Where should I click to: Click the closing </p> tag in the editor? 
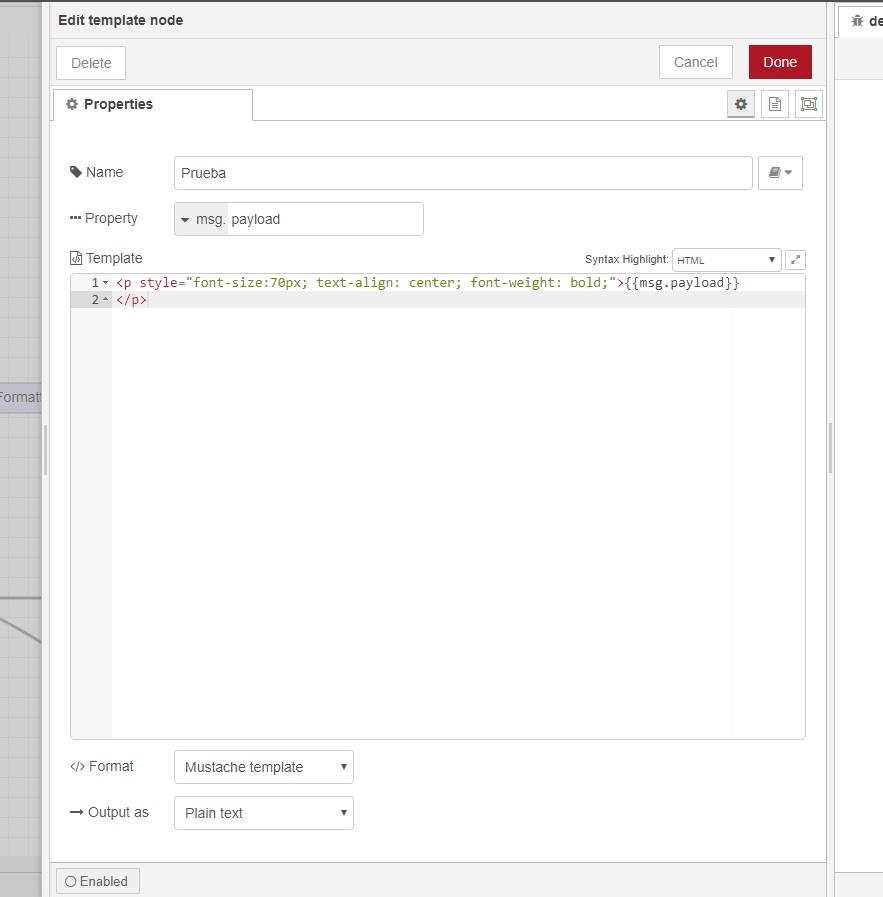(131, 300)
